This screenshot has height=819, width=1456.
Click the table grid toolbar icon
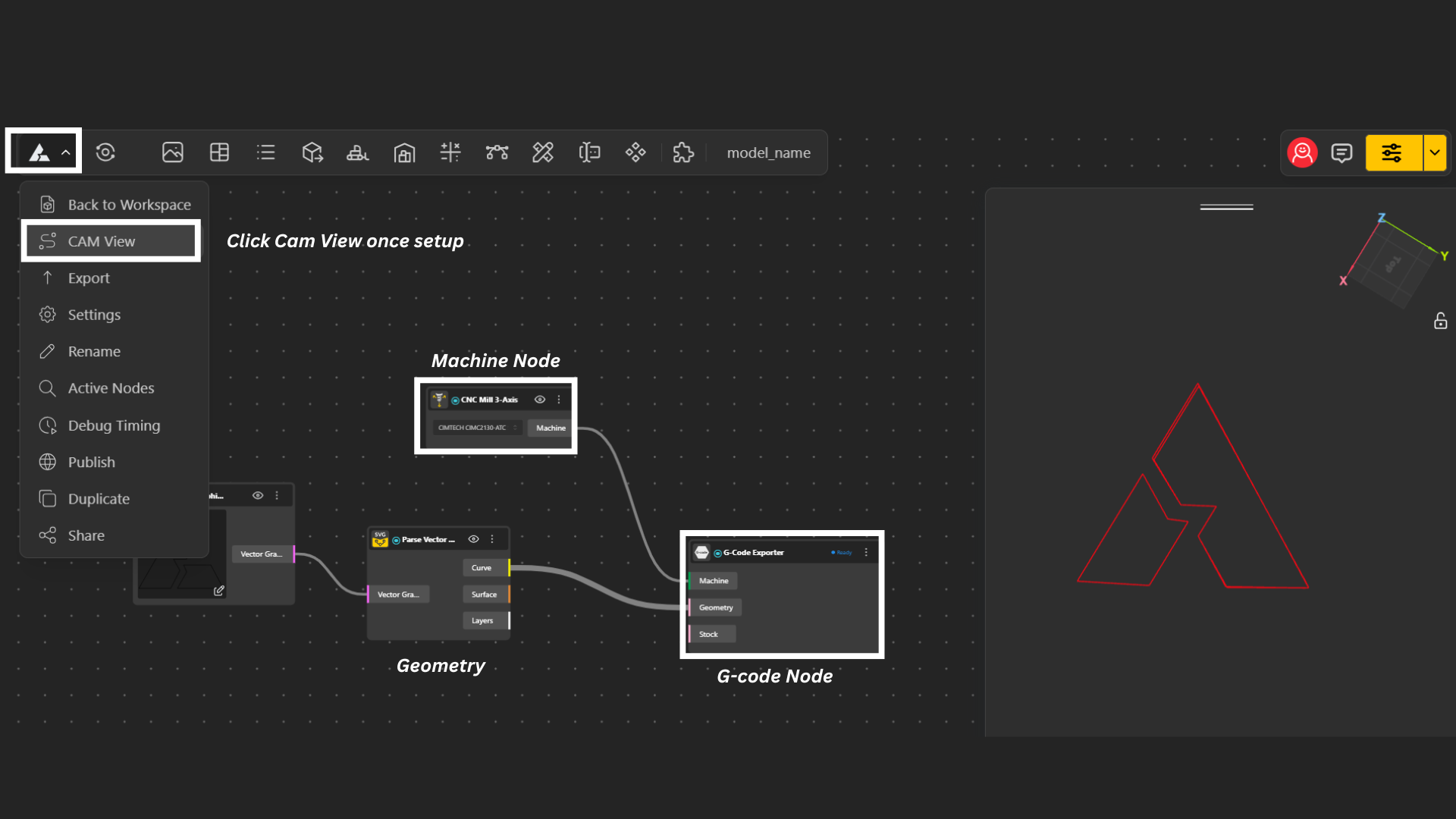coord(219,152)
